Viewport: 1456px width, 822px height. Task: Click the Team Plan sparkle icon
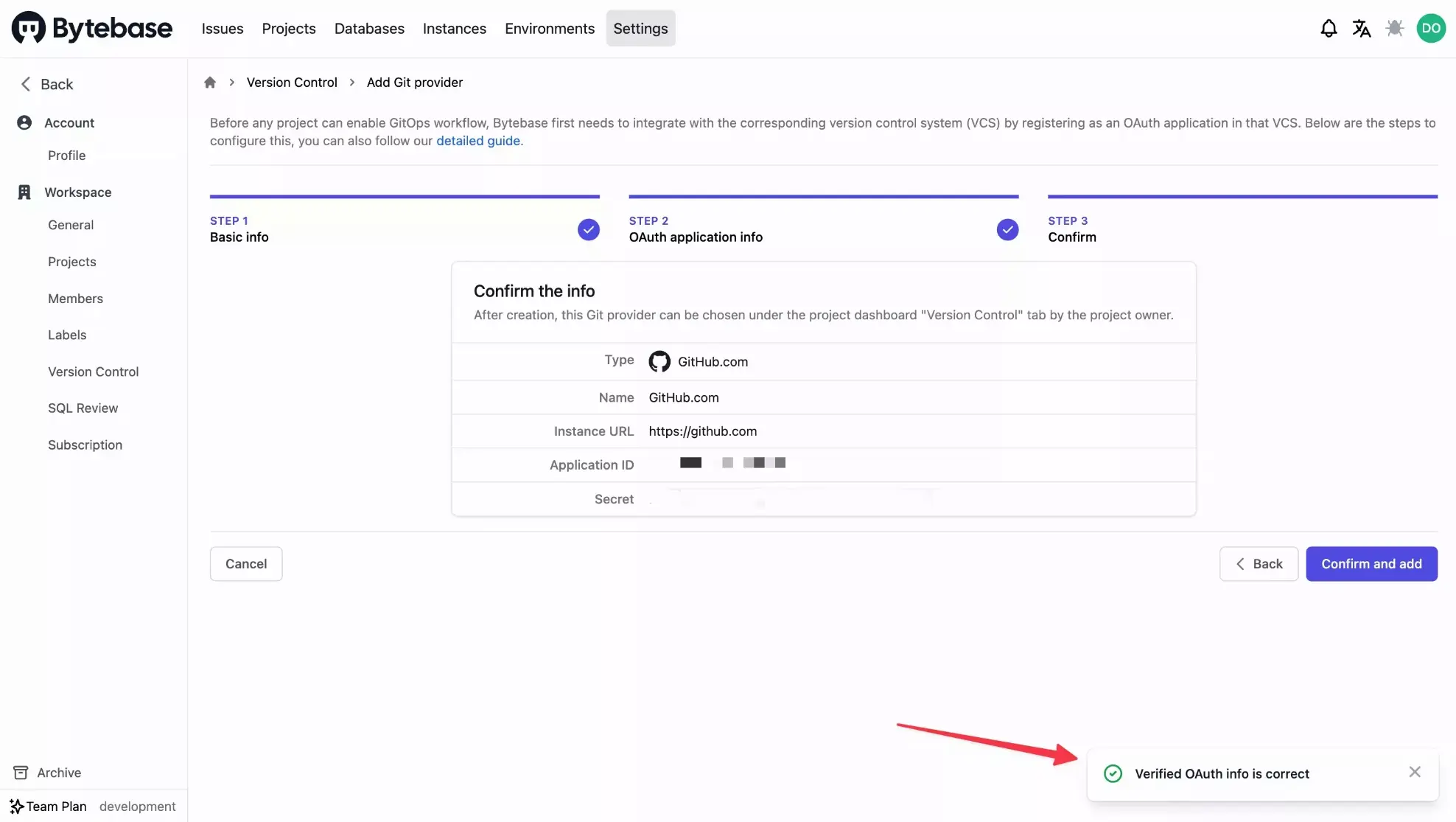click(x=16, y=807)
